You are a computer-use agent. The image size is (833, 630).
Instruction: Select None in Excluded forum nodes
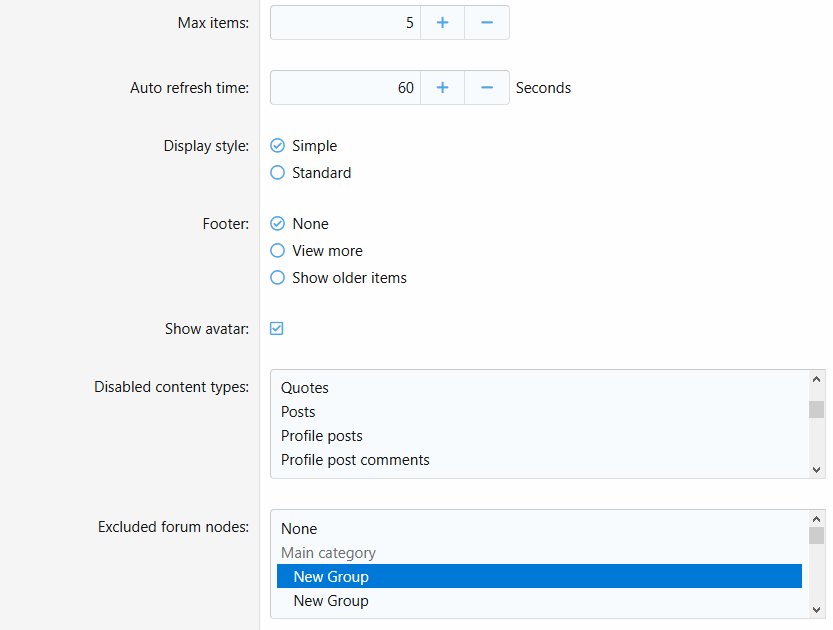coord(299,529)
